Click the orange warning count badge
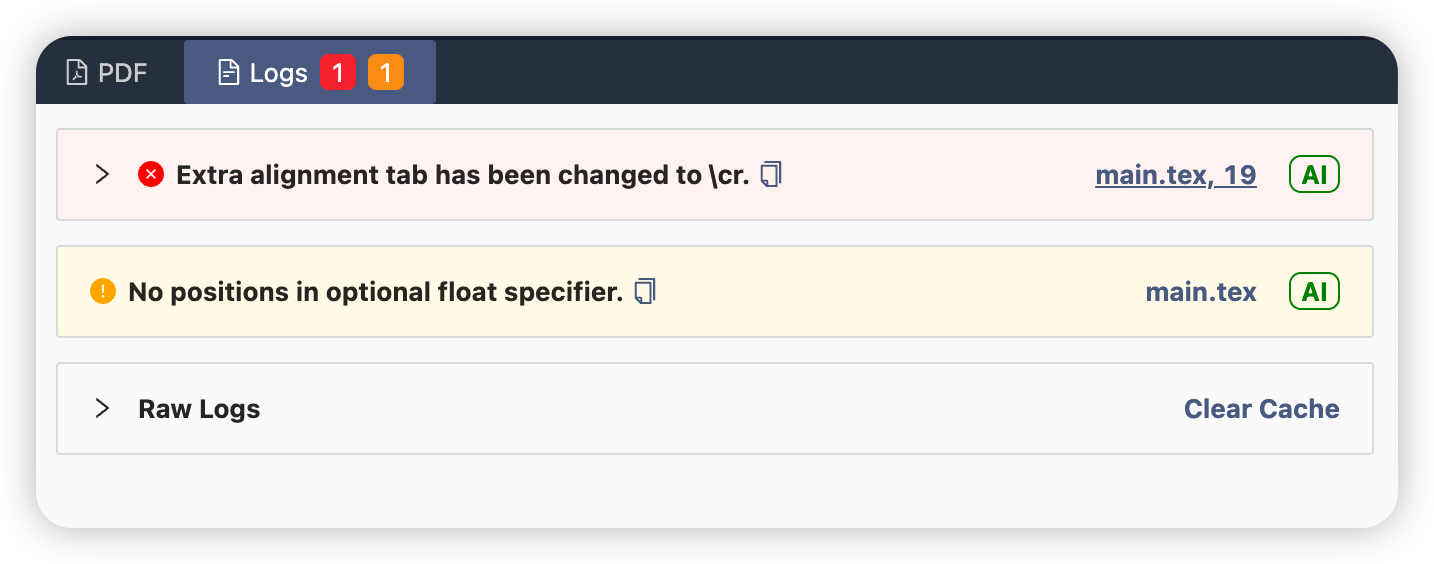Screen dimensions: 1434x564 click(x=386, y=73)
